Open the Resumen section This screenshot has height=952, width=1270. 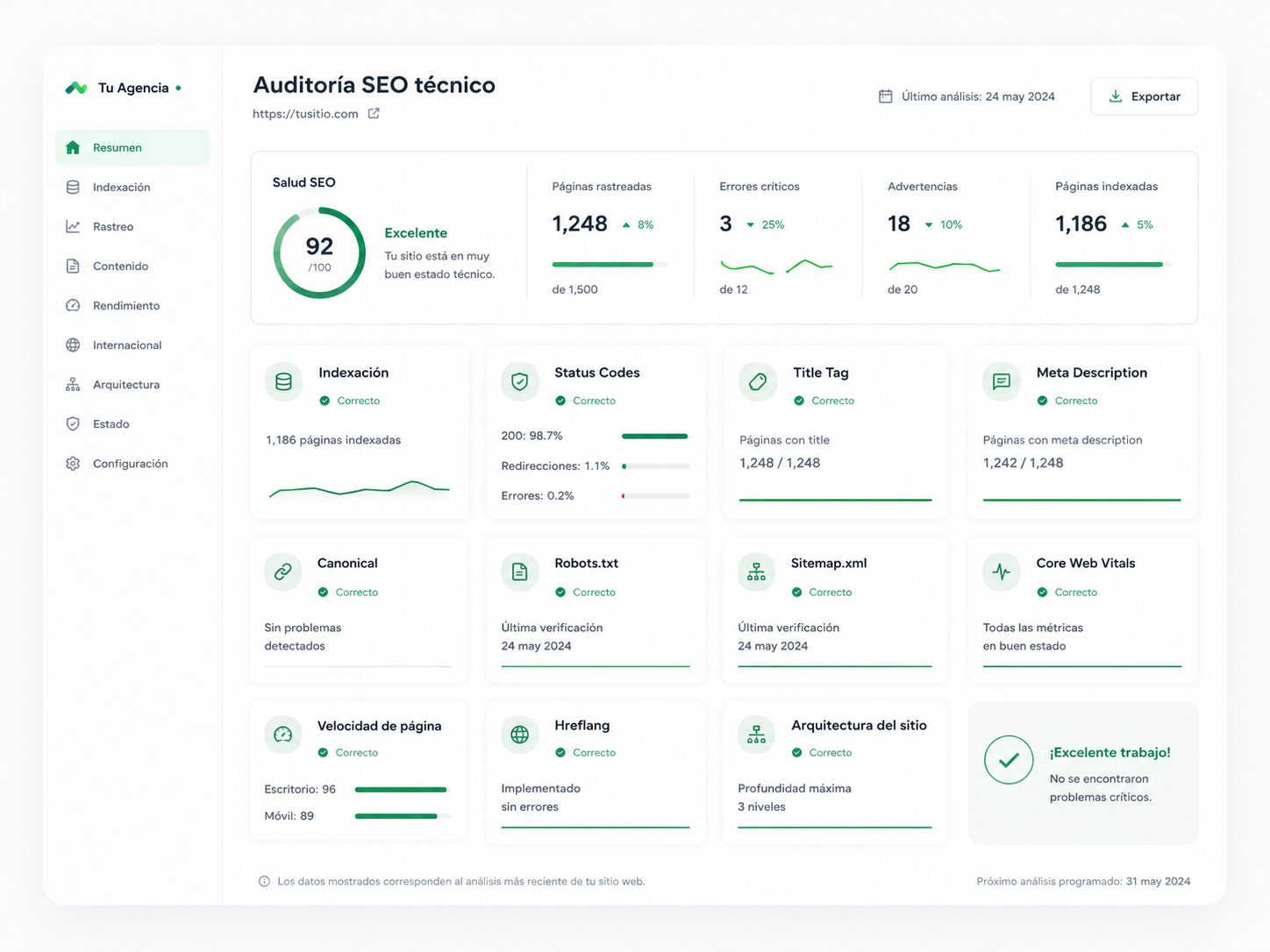click(x=132, y=147)
